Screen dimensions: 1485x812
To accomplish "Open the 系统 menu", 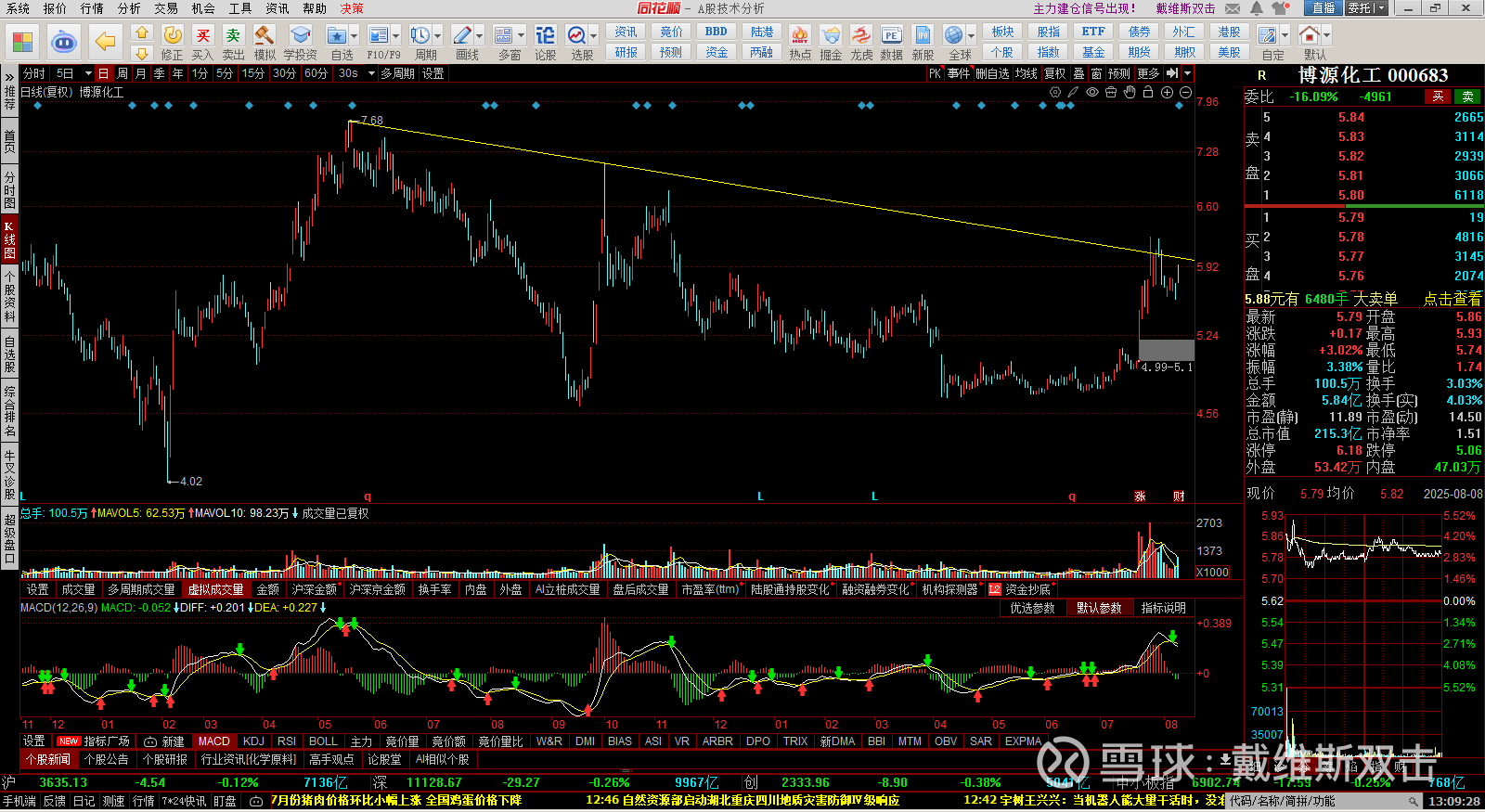I will 18,8.
